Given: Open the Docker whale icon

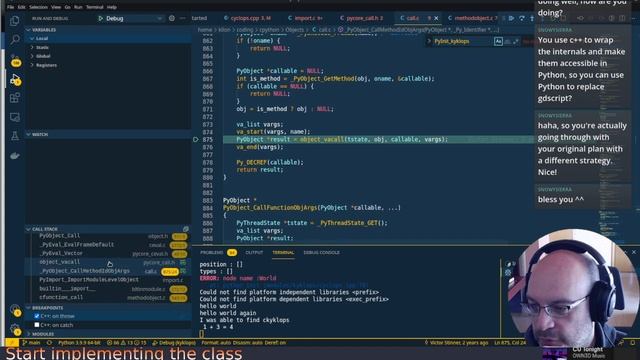Looking at the screenshot, I should [15, 156].
